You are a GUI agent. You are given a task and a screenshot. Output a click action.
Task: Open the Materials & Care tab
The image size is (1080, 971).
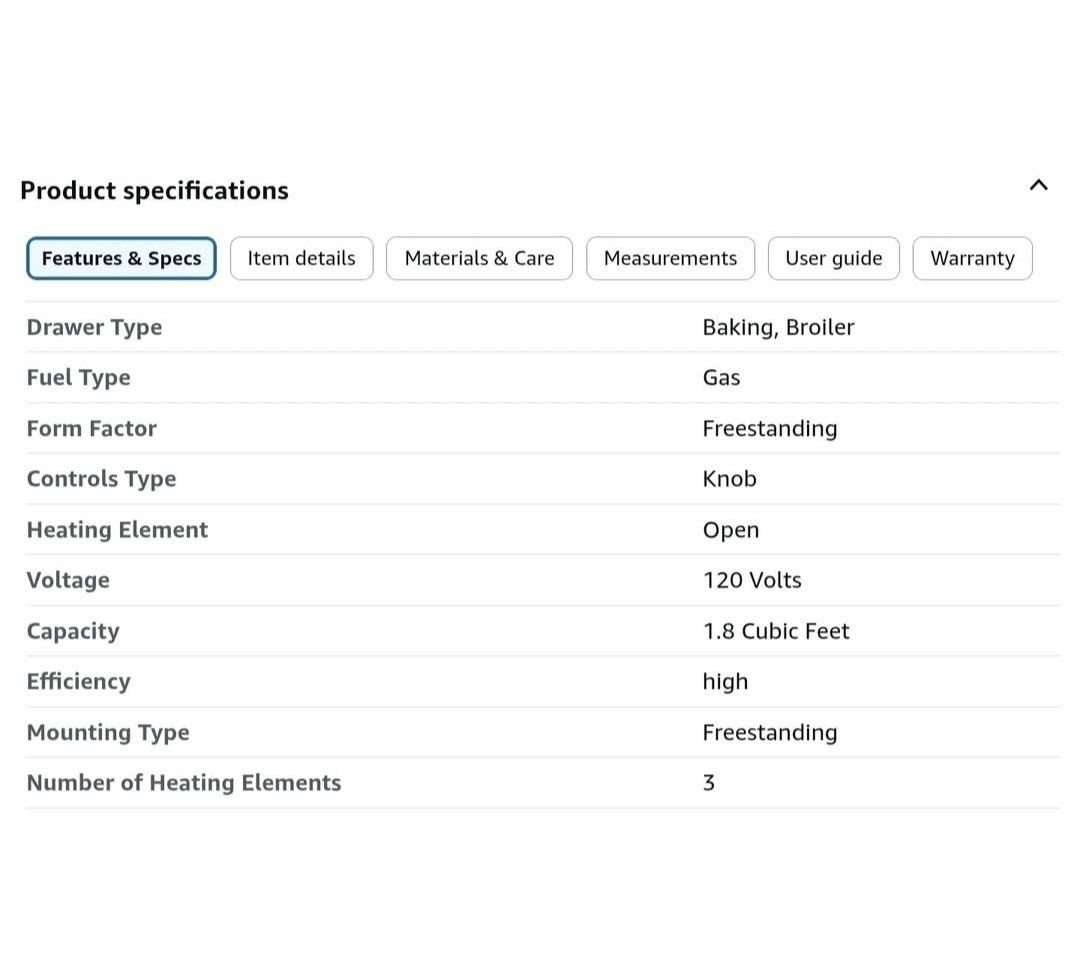click(479, 258)
